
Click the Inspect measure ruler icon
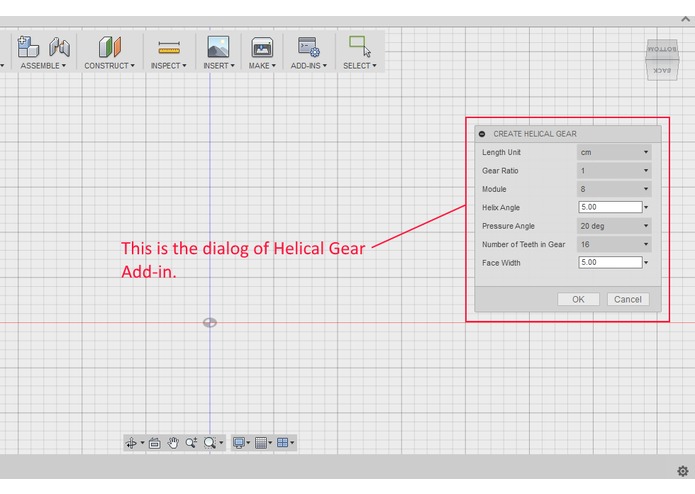click(169, 47)
